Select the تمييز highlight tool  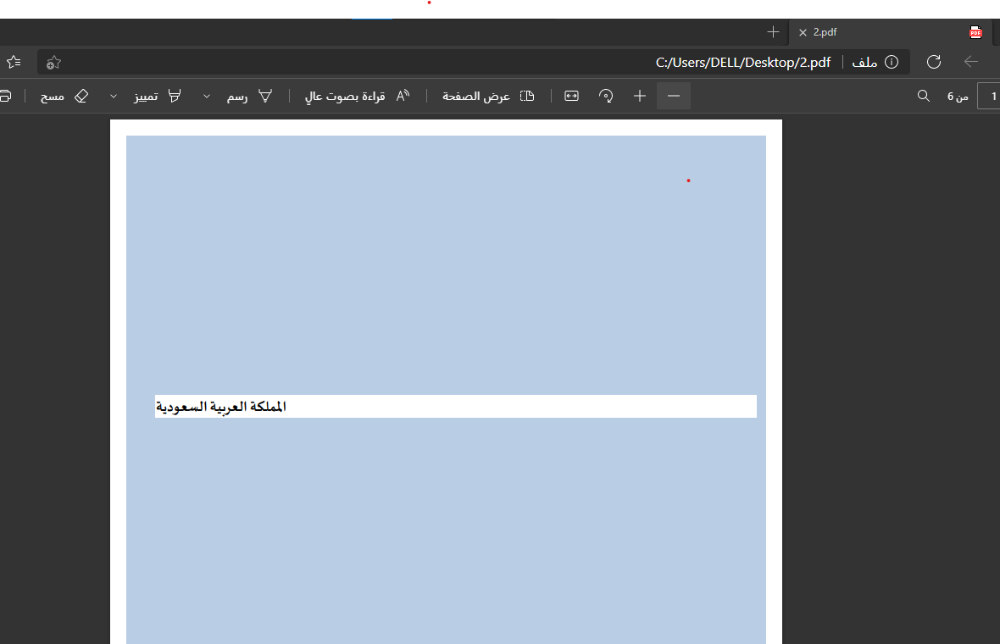[x=158, y=96]
